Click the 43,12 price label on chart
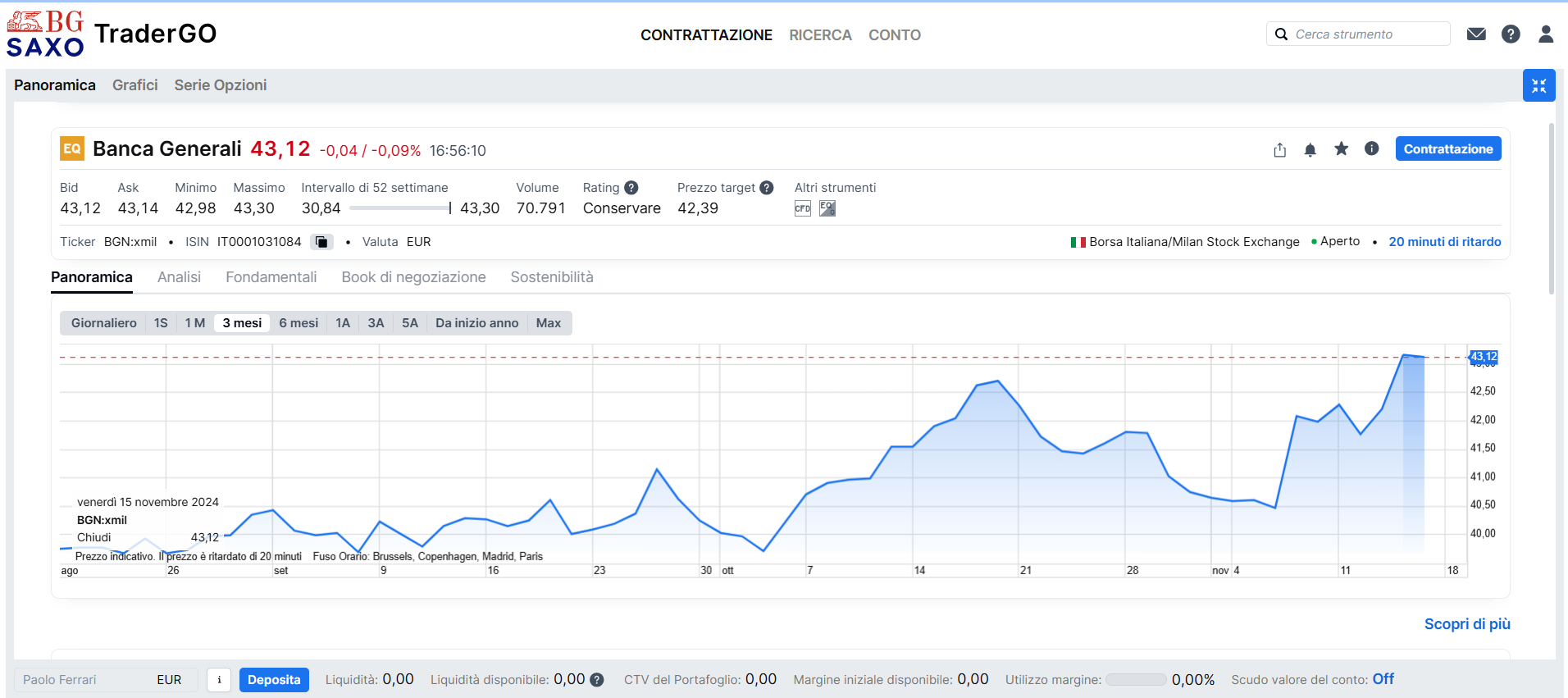The width and height of the screenshot is (1568, 698). pos(1484,357)
